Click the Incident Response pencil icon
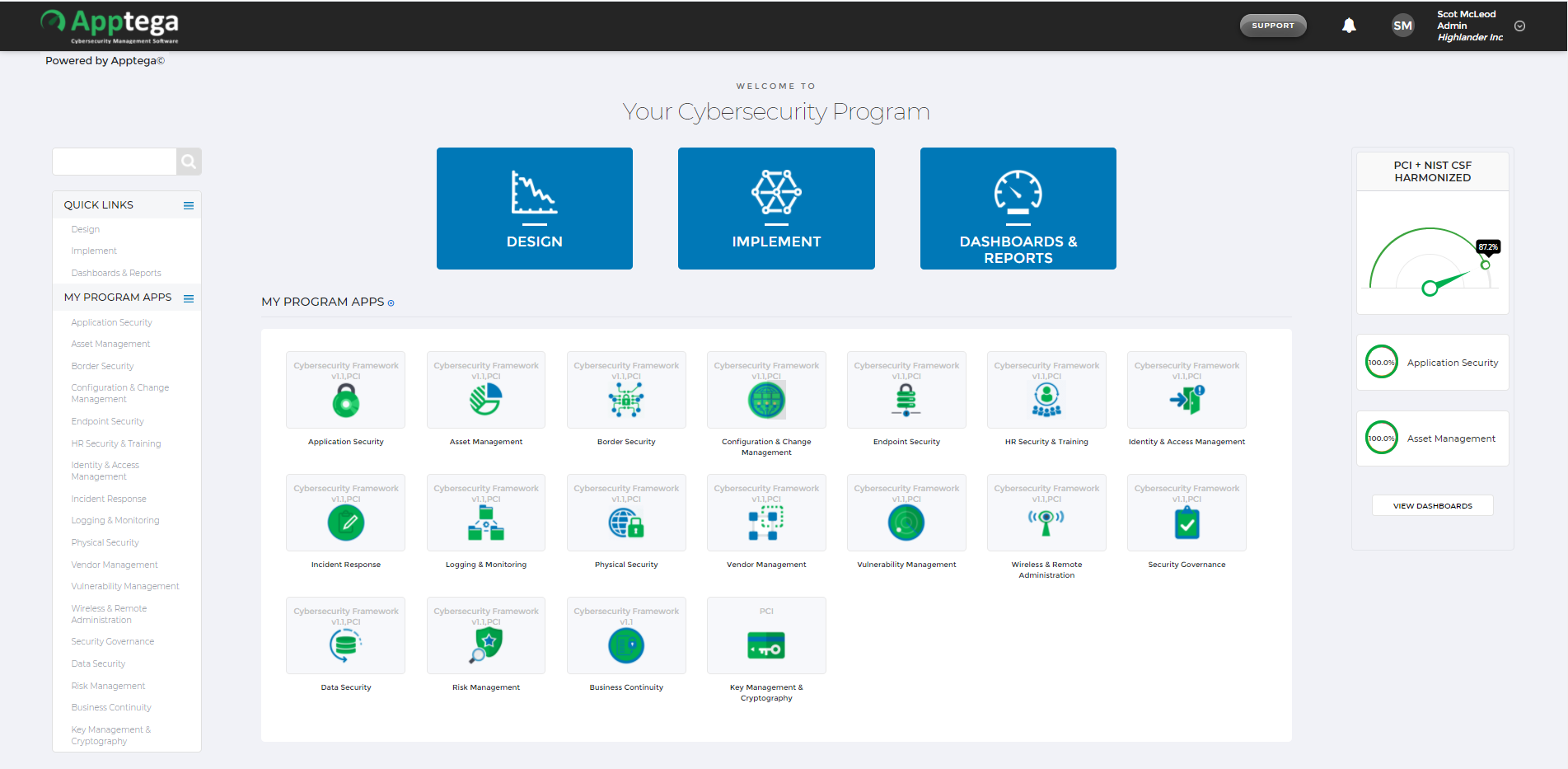Screen dimensions: 1568x769 (345, 523)
